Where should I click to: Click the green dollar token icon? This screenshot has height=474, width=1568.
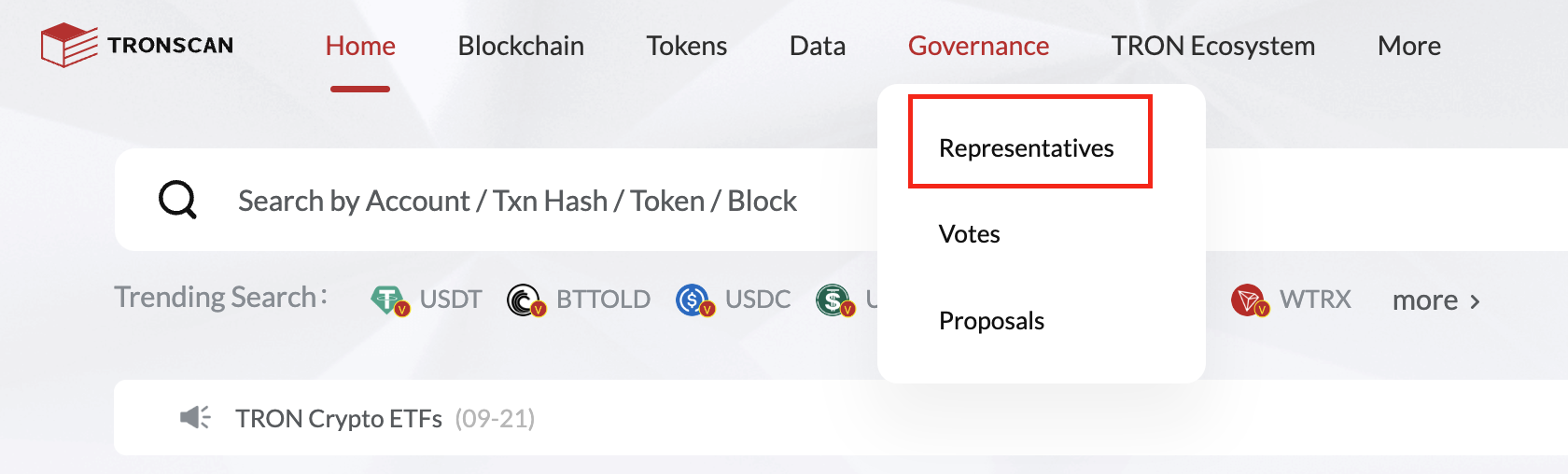pos(834,300)
